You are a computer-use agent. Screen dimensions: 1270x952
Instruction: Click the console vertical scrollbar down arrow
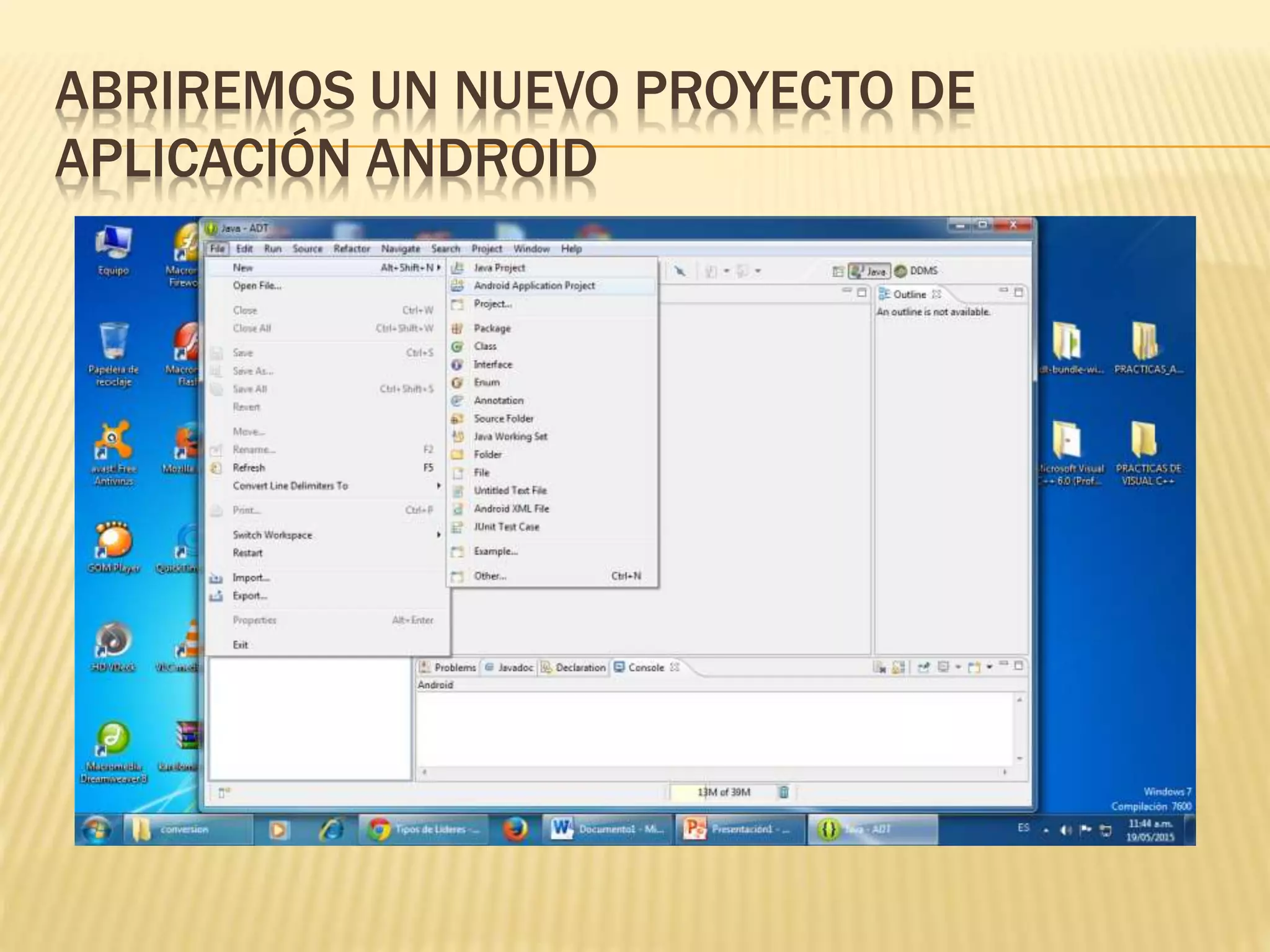(x=1019, y=759)
